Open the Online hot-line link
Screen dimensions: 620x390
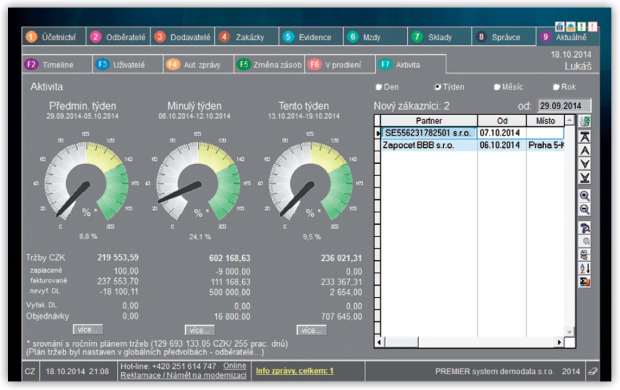click(234, 366)
